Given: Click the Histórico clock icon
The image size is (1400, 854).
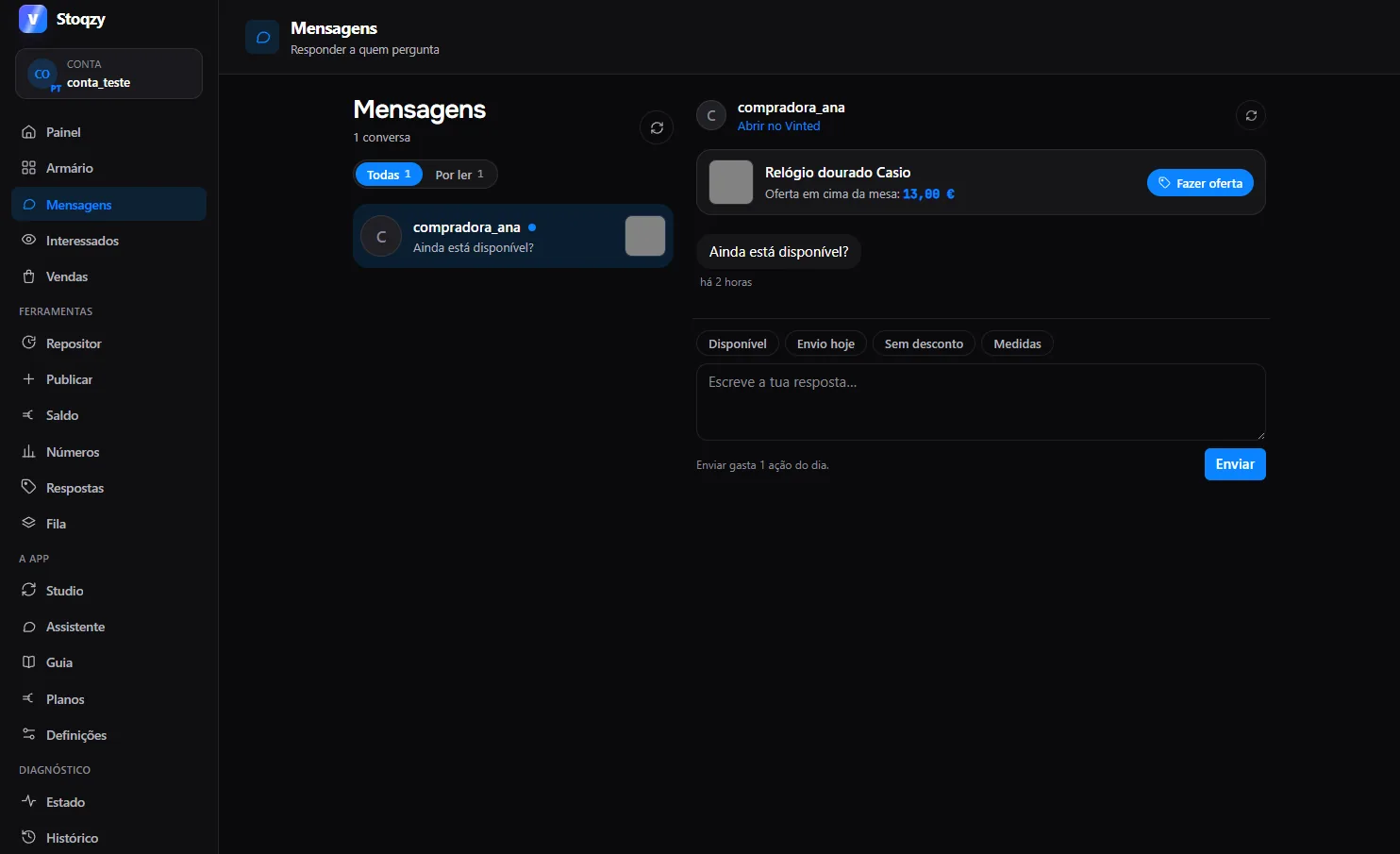Looking at the screenshot, I should coord(29,838).
